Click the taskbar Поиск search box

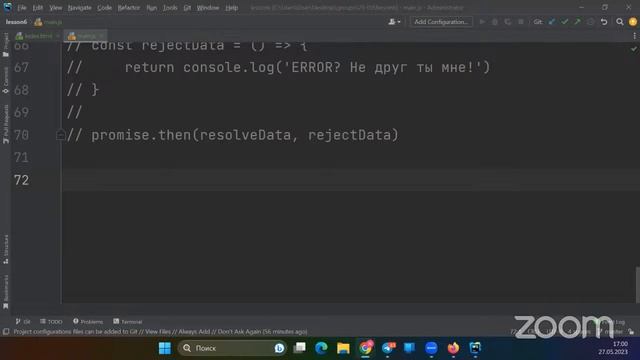[232, 348]
